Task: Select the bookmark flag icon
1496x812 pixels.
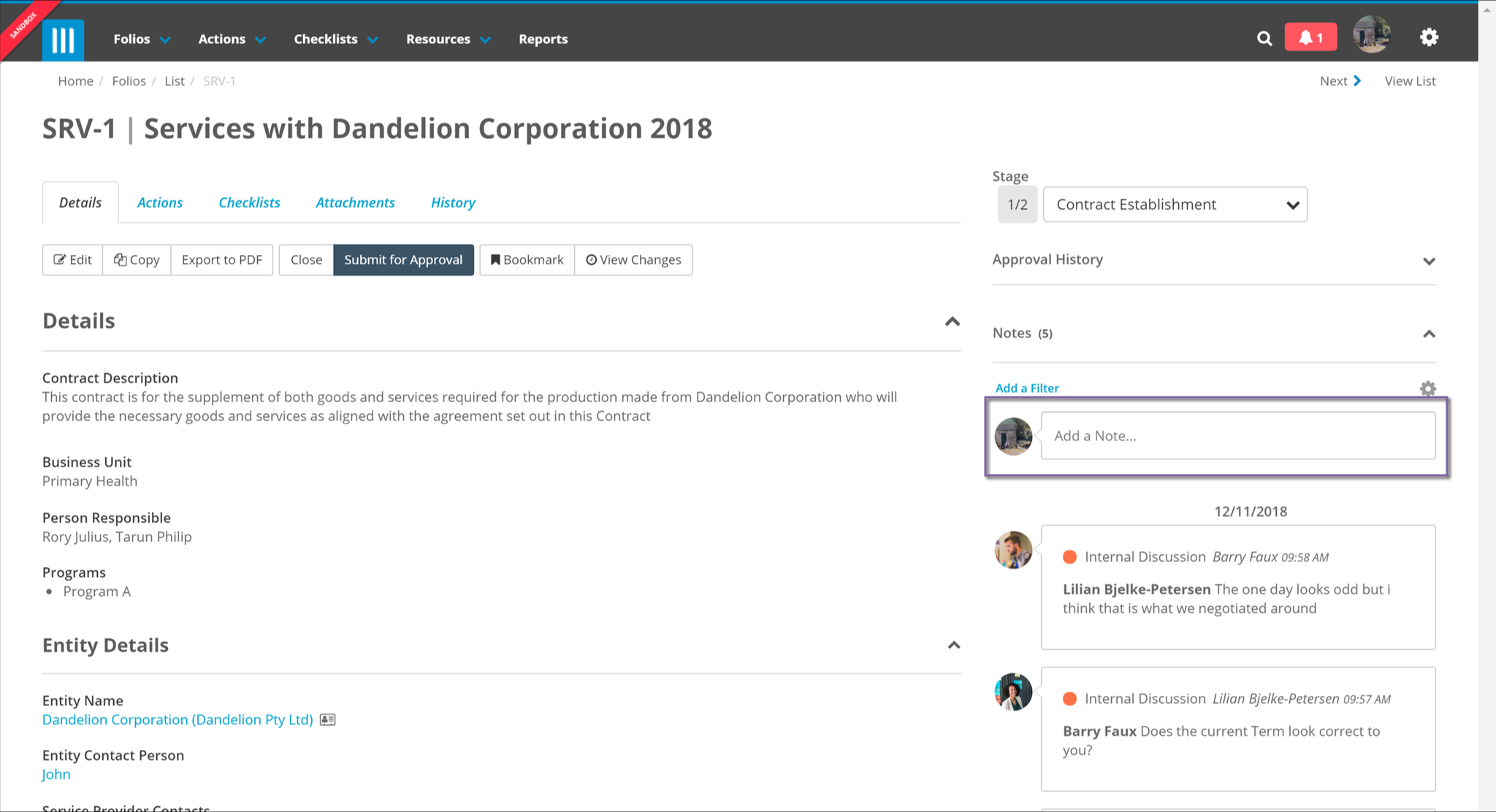Action: coord(495,259)
